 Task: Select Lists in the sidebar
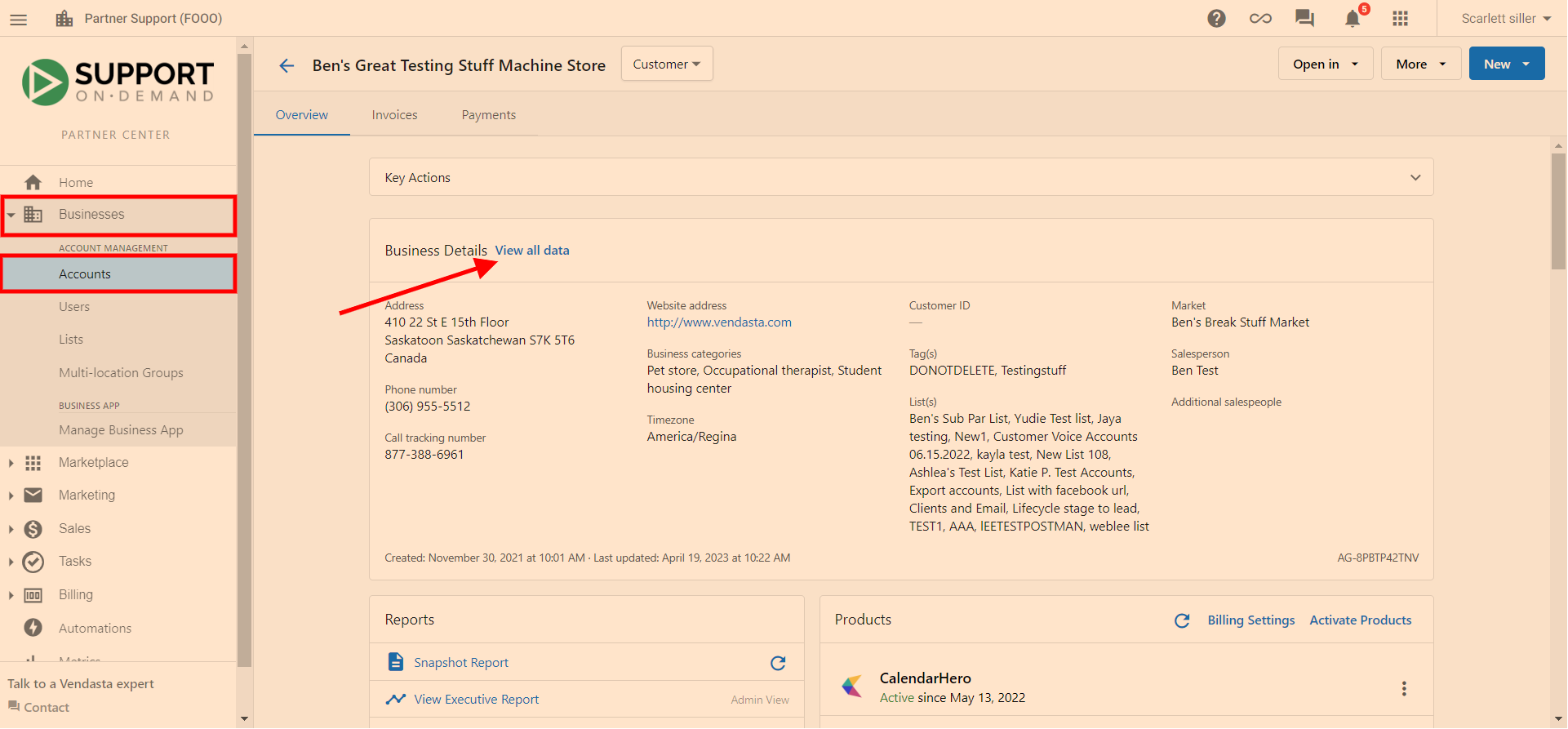click(71, 340)
